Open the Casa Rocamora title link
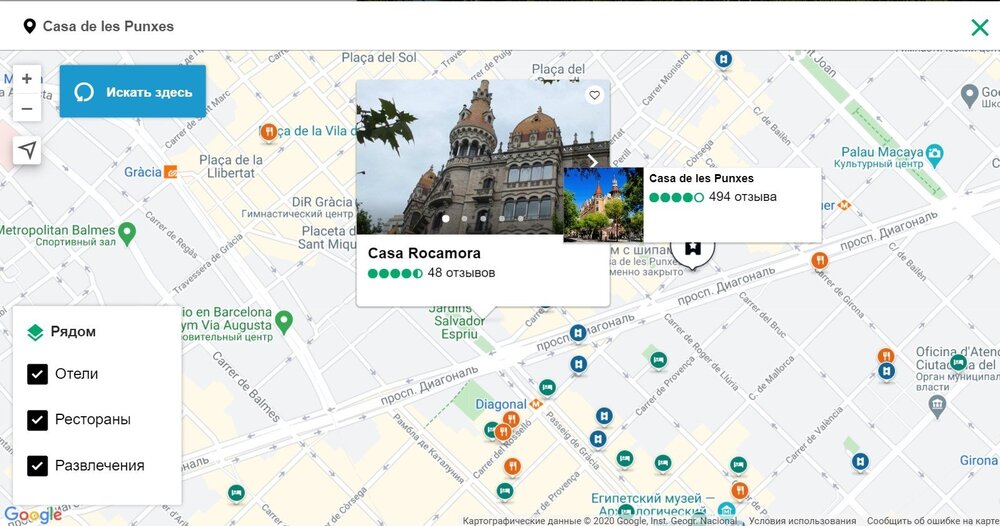Image resolution: width=1000 pixels, height=526 pixels. click(x=424, y=254)
